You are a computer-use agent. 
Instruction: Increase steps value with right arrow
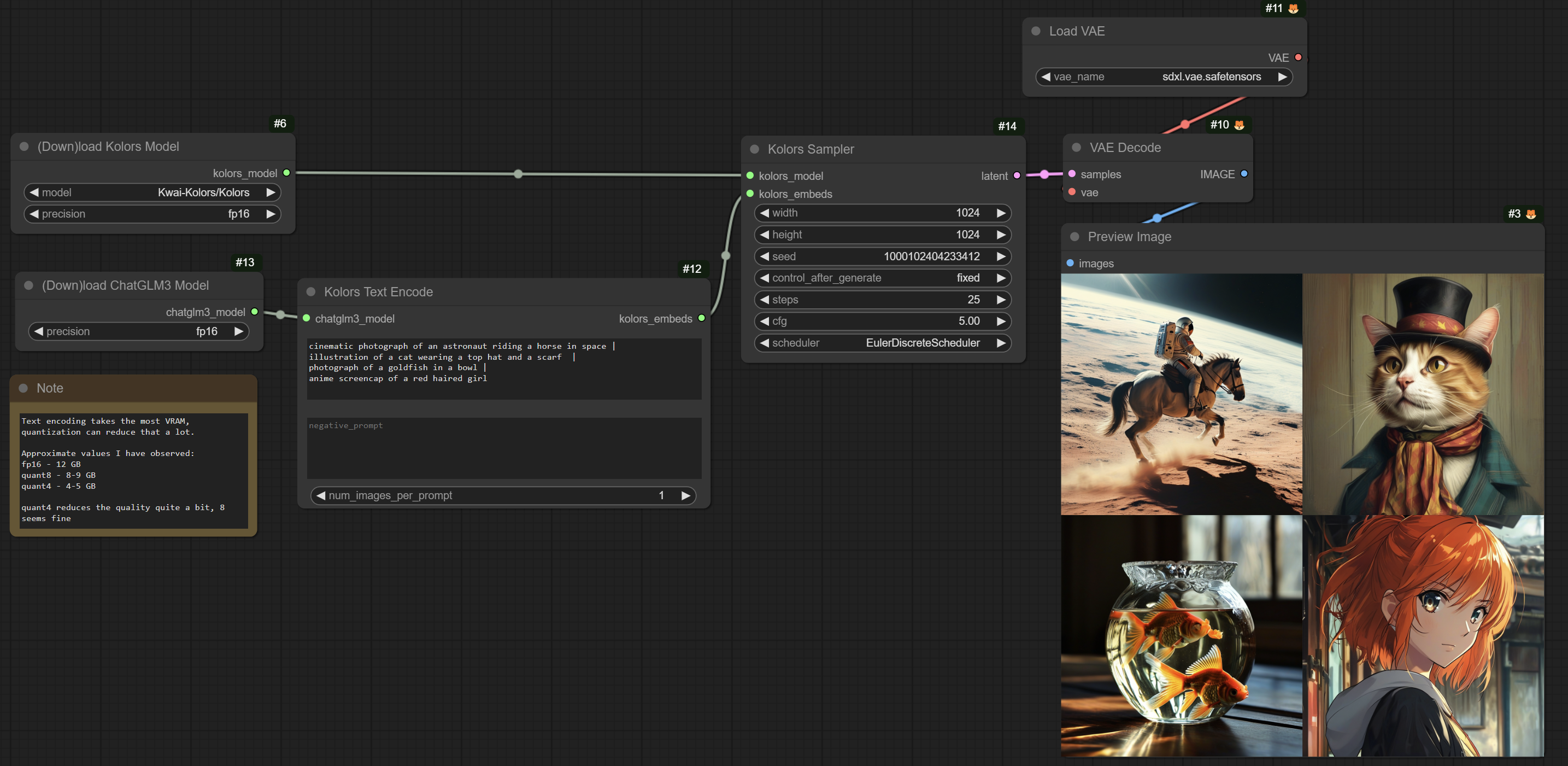(1001, 300)
